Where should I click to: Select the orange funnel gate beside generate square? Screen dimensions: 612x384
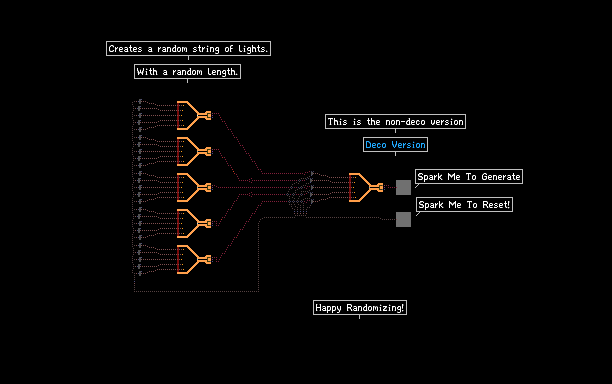tap(366, 187)
